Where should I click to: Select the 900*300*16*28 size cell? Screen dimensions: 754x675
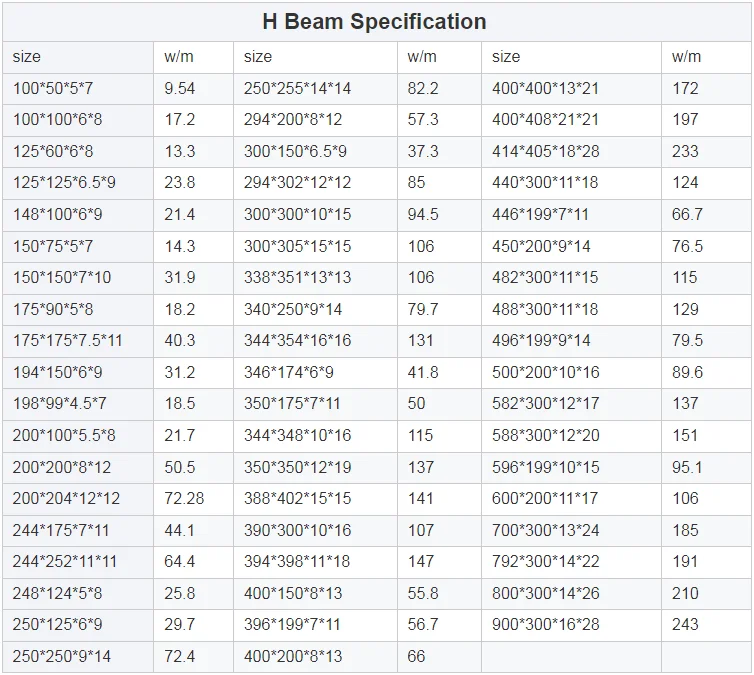545,624
